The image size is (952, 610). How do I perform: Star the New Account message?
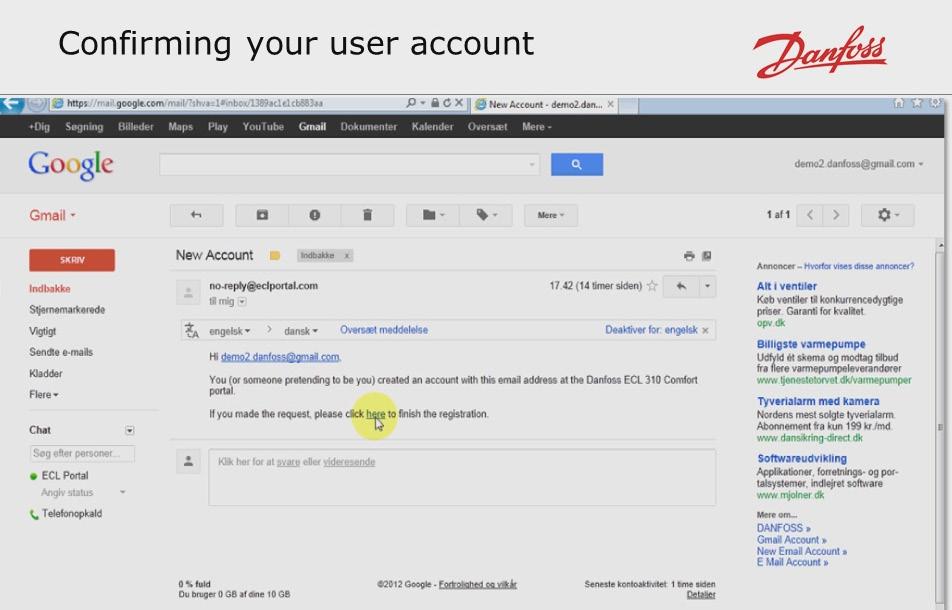click(652, 286)
